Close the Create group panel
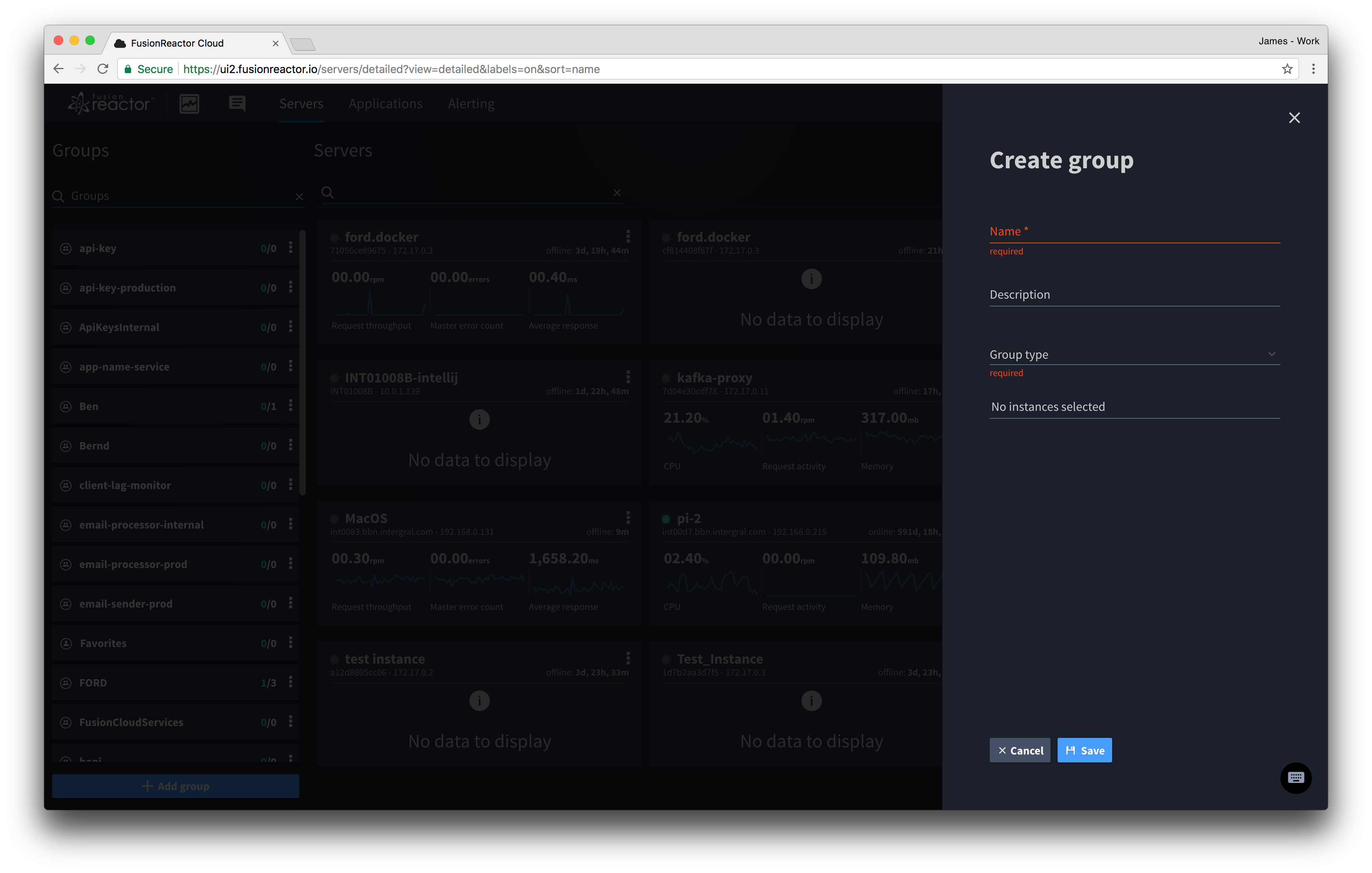 [x=1294, y=118]
